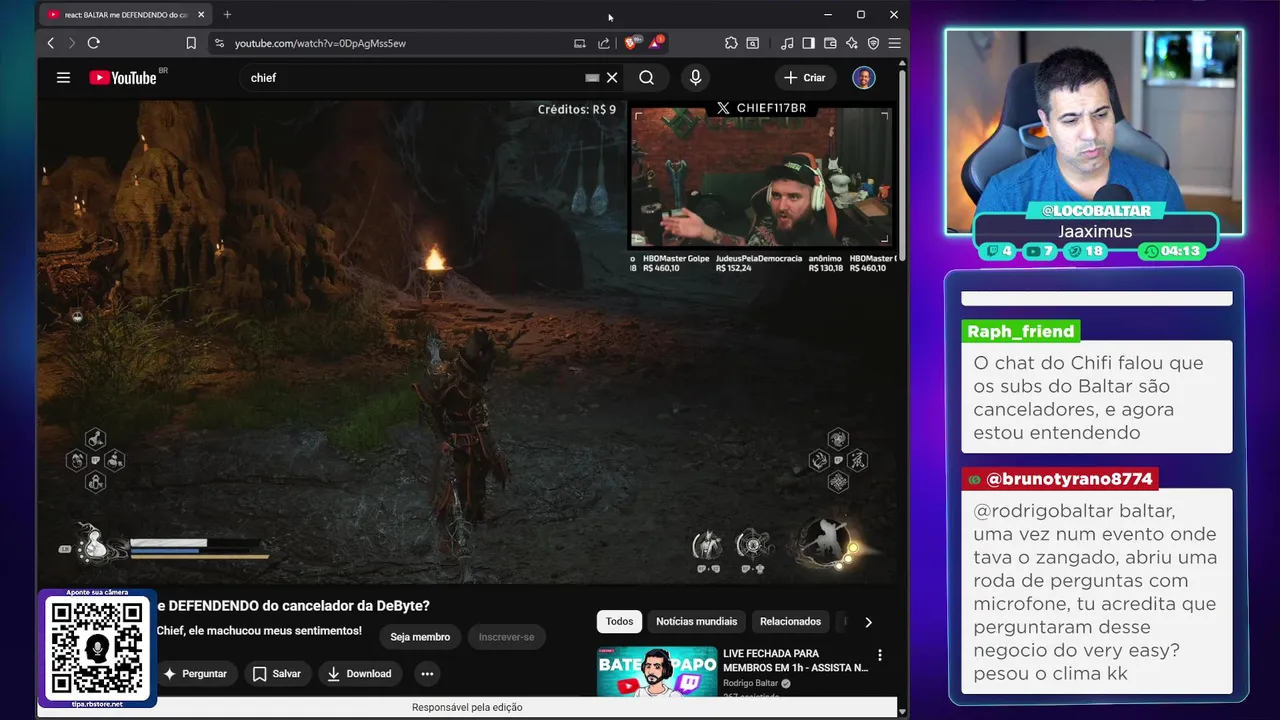This screenshot has width=1280, height=720.
Task: Click the video title 'DEFENDENDO do cancelador da DeByte?'
Action: point(293,605)
